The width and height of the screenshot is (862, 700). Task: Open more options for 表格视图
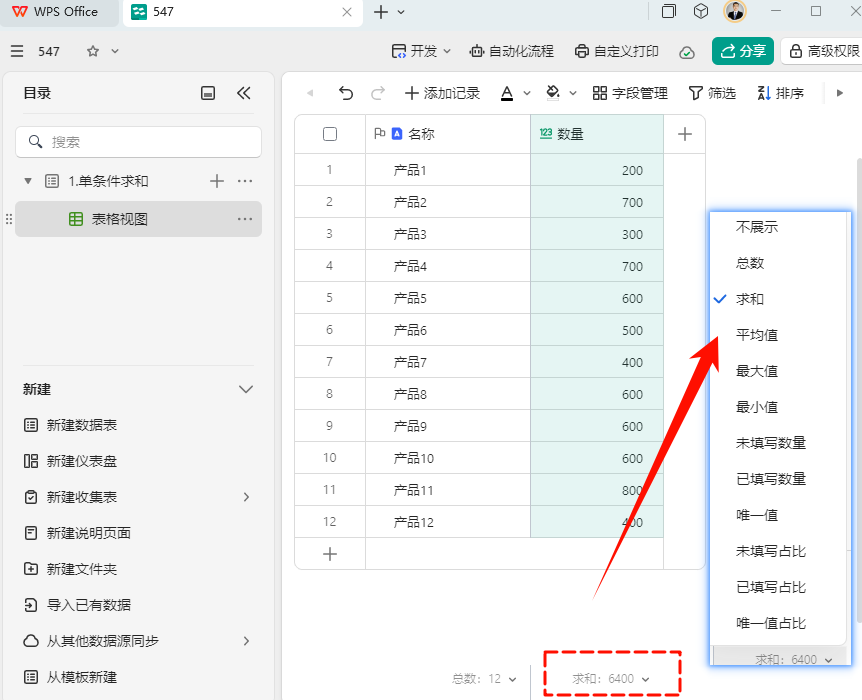coord(245,219)
